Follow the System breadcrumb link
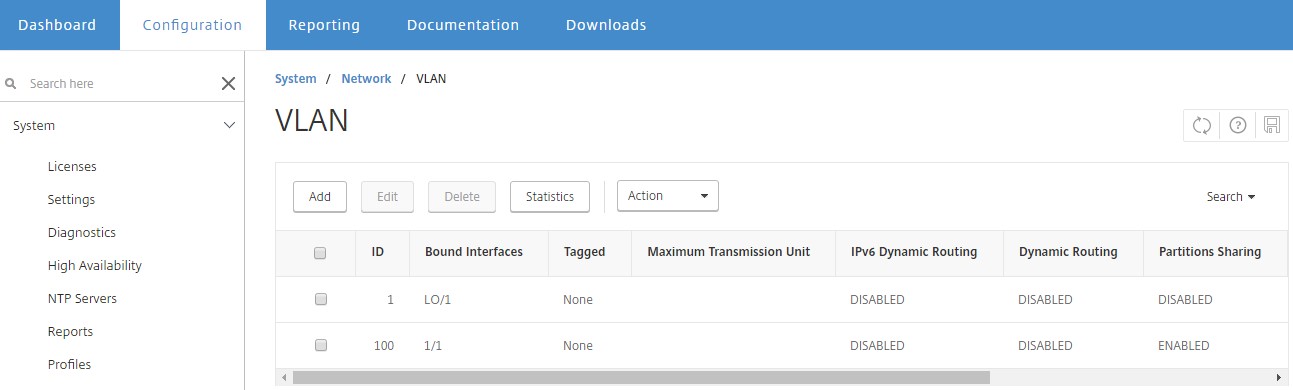 tap(296, 78)
